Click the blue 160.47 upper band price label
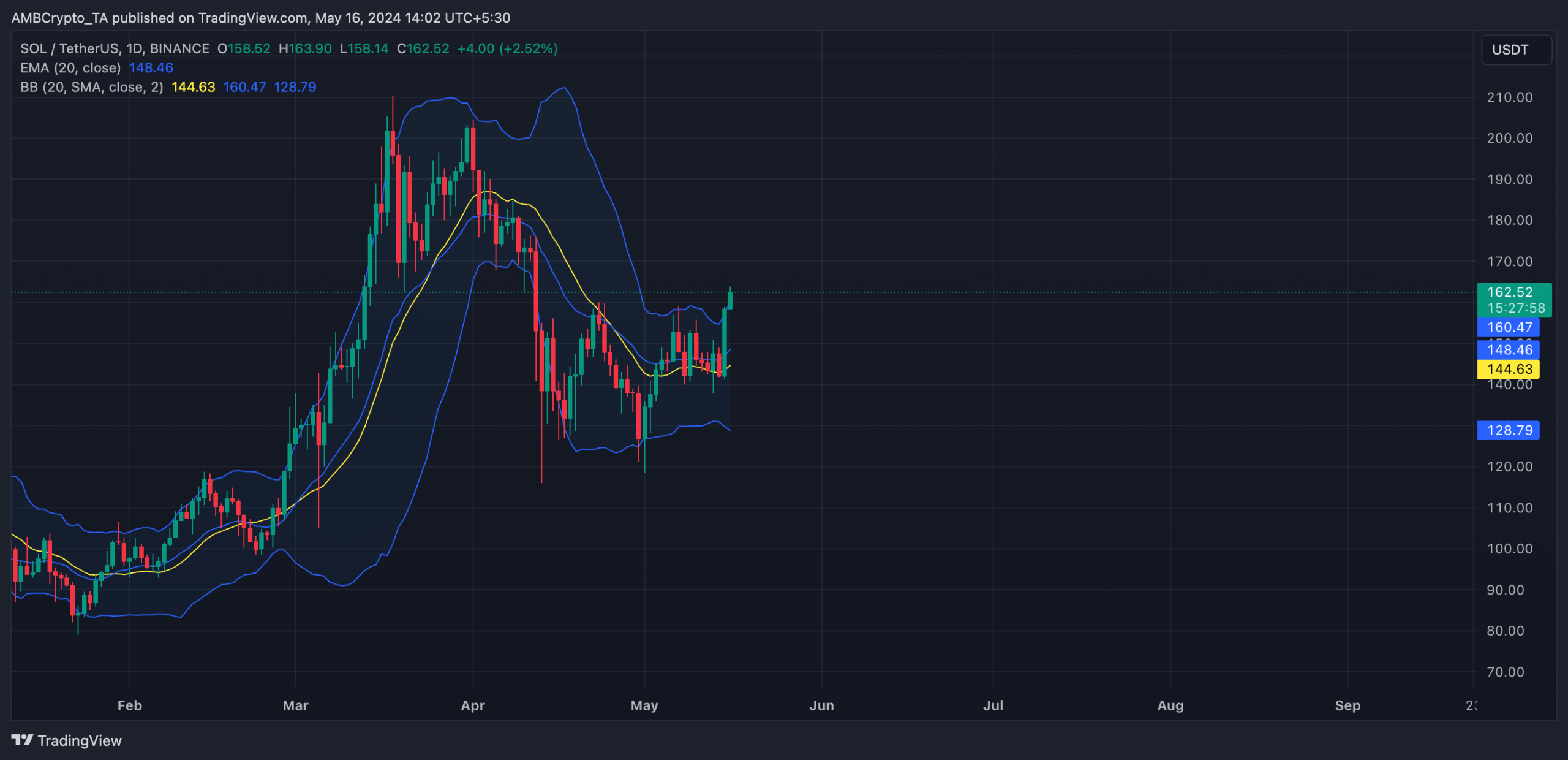The width and height of the screenshot is (1568, 760). coord(1508,327)
